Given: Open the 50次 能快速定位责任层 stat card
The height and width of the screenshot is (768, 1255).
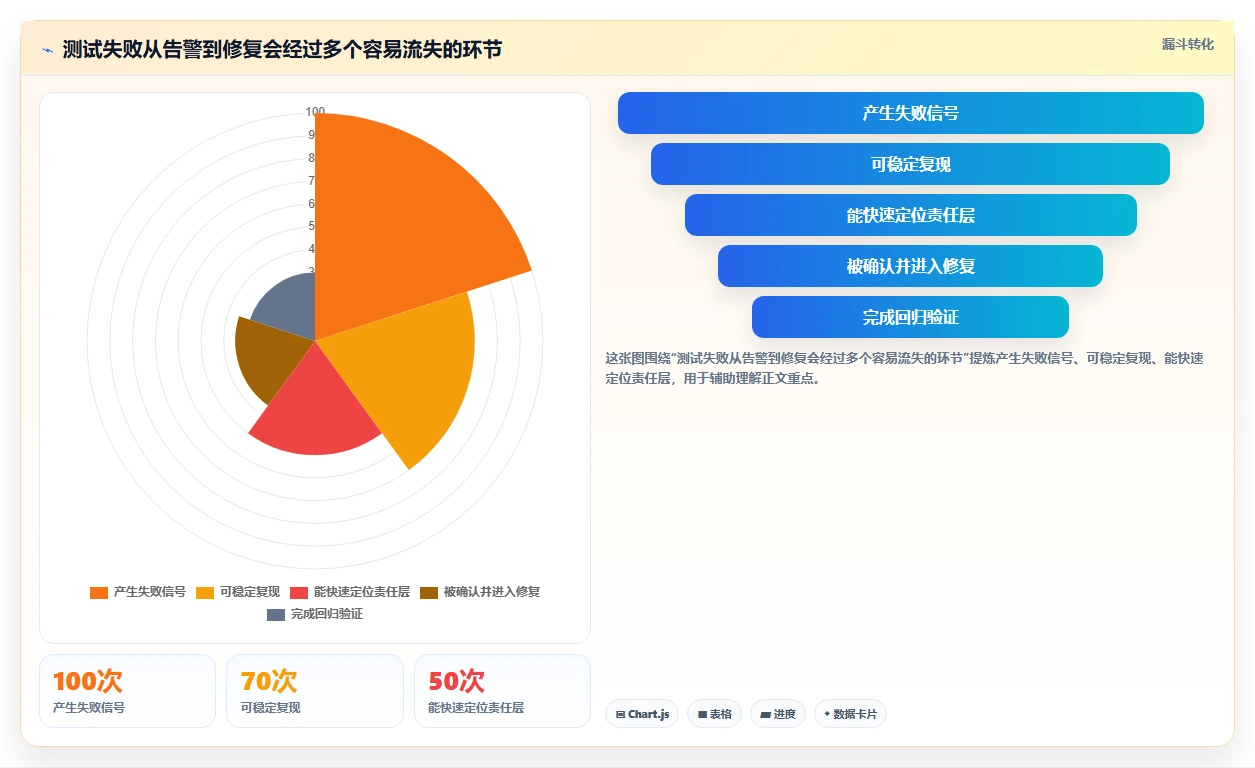Looking at the screenshot, I should 502,691.
